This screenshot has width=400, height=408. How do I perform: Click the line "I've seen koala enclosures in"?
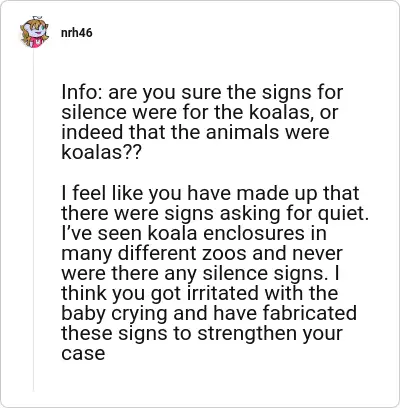pyautogui.click(x=194, y=233)
